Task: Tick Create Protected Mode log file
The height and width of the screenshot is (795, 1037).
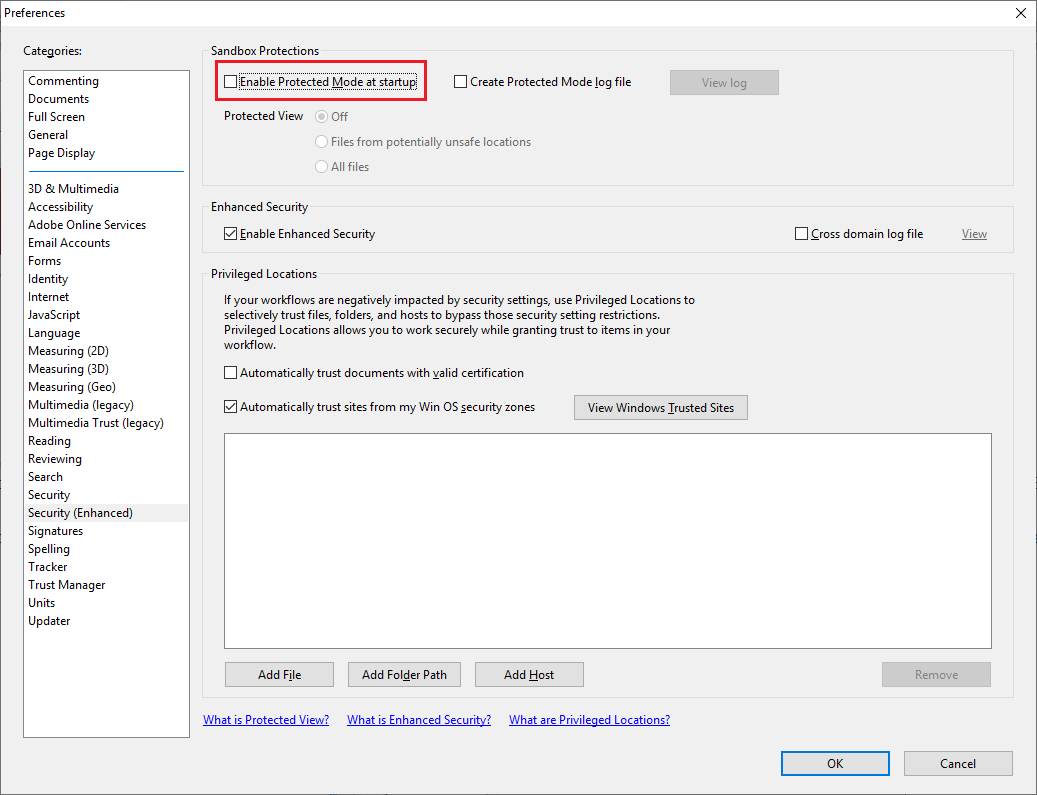Action: (x=460, y=82)
